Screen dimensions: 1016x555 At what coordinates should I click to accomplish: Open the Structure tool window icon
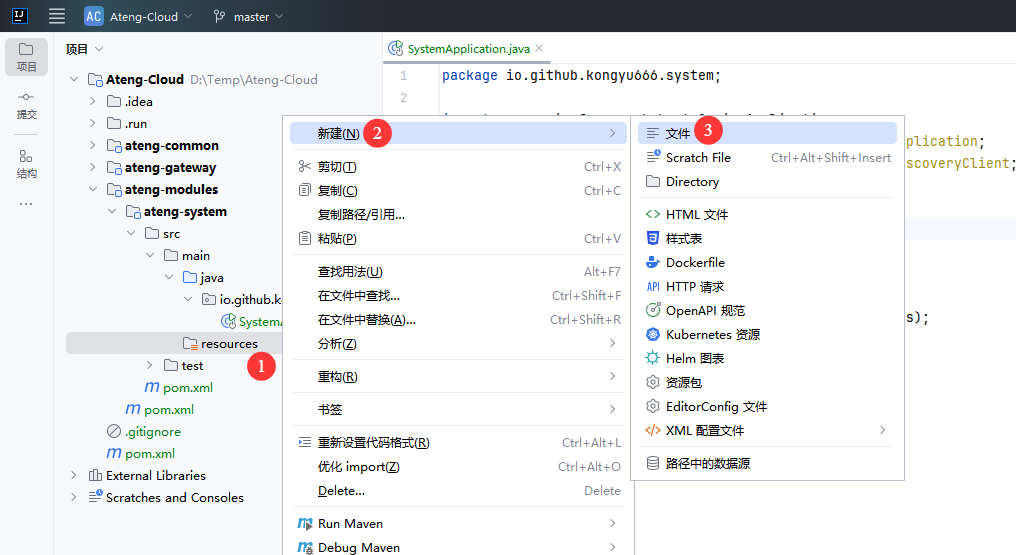(x=26, y=163)
